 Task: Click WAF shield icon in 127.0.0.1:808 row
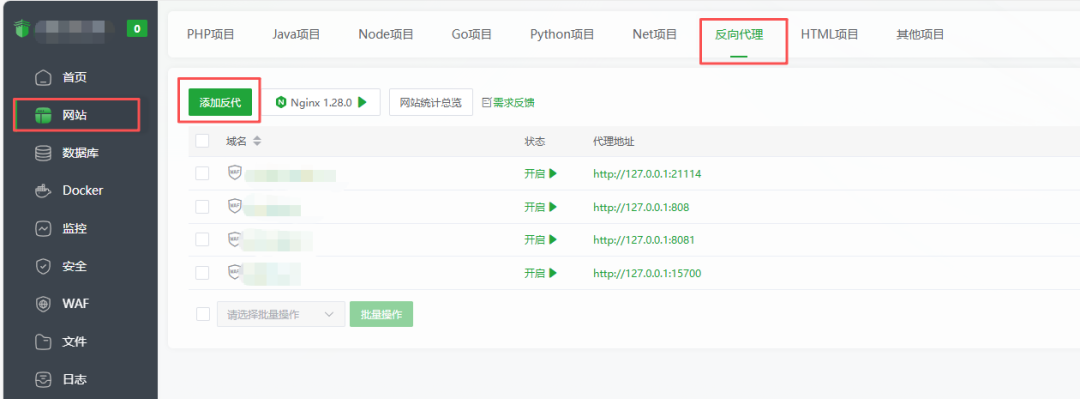pos(235,206)
